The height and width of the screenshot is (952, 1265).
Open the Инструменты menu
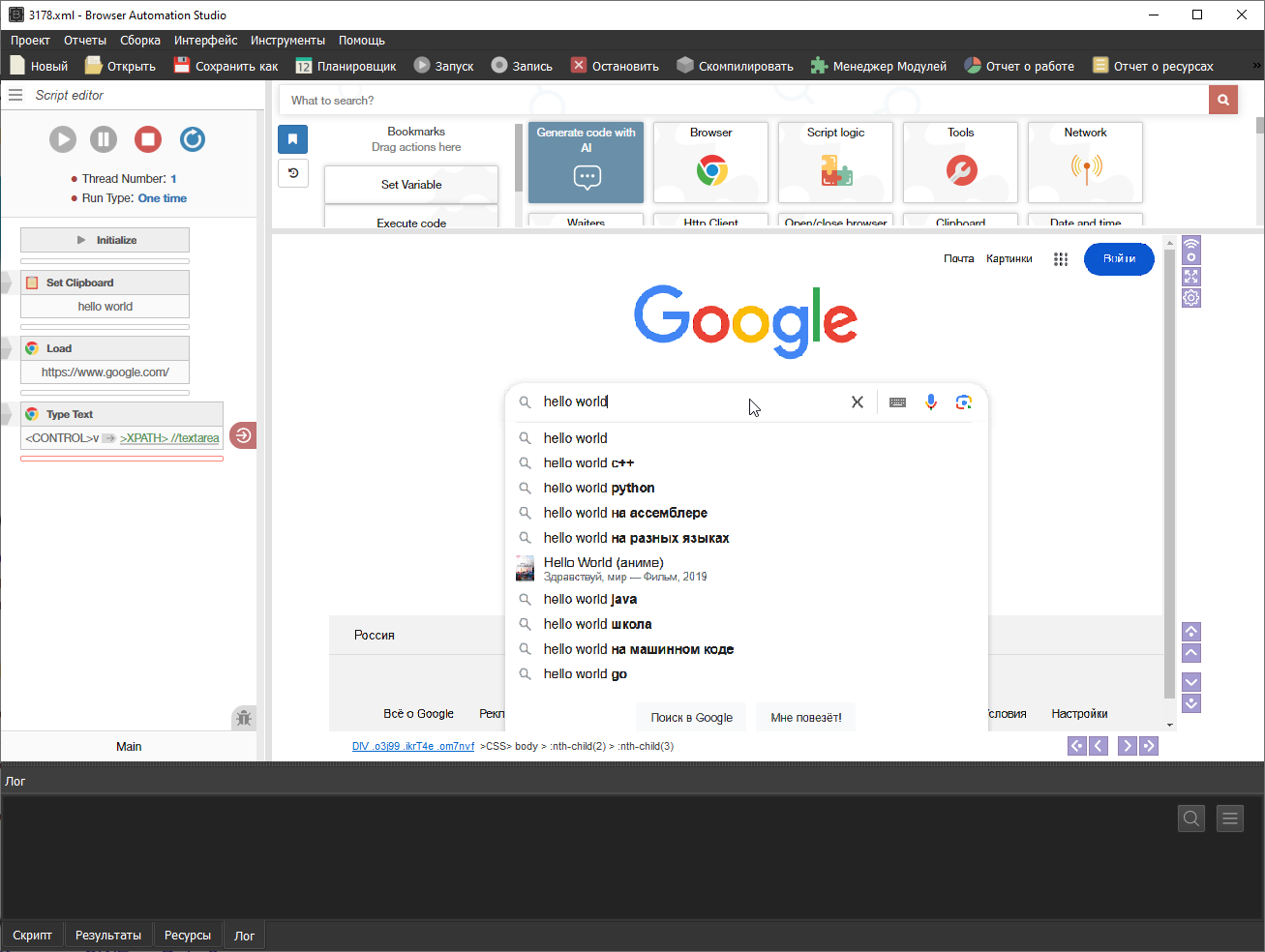[x=287, y=41]
